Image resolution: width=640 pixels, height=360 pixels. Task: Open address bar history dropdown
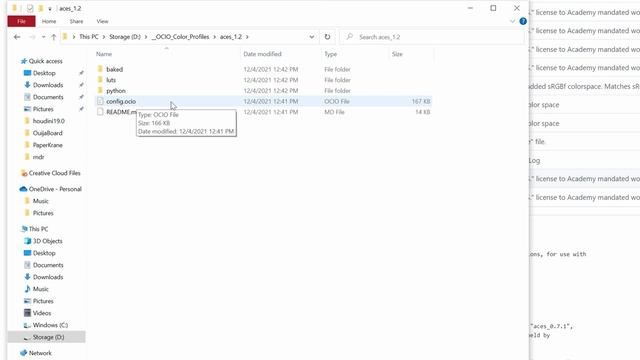point(312,37)
